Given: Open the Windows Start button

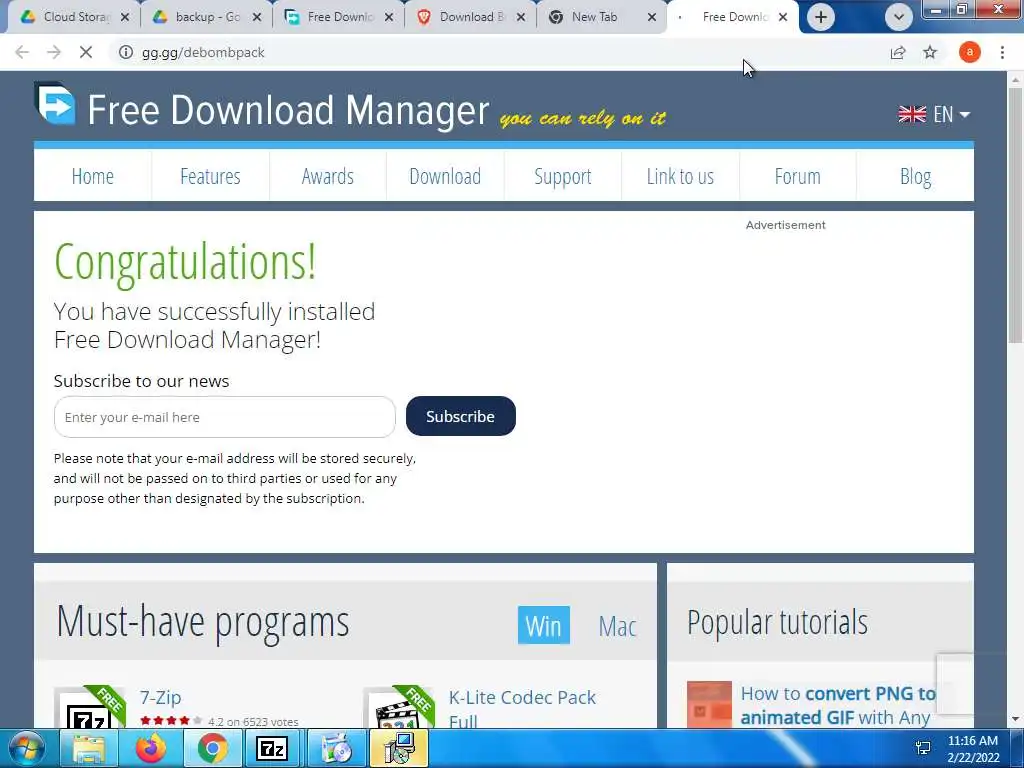Looking at the screenshot, I should click(x=26, y=748).
